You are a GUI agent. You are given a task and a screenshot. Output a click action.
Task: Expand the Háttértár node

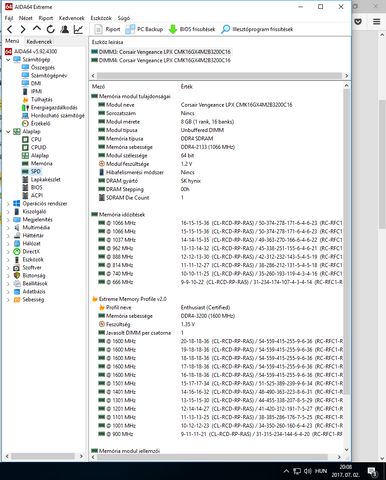tap(8, 236)
